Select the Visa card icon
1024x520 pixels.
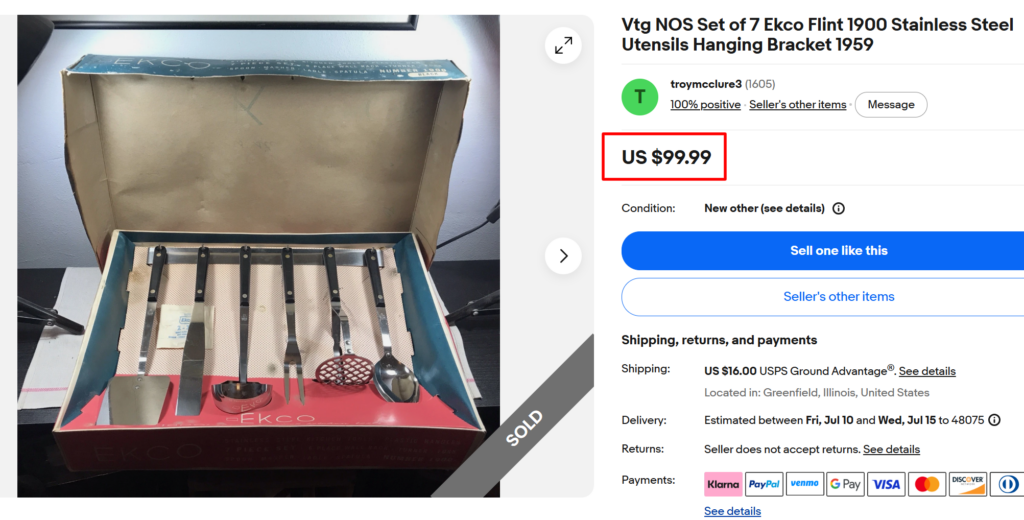pyautogui.click(x=886, y=484)
